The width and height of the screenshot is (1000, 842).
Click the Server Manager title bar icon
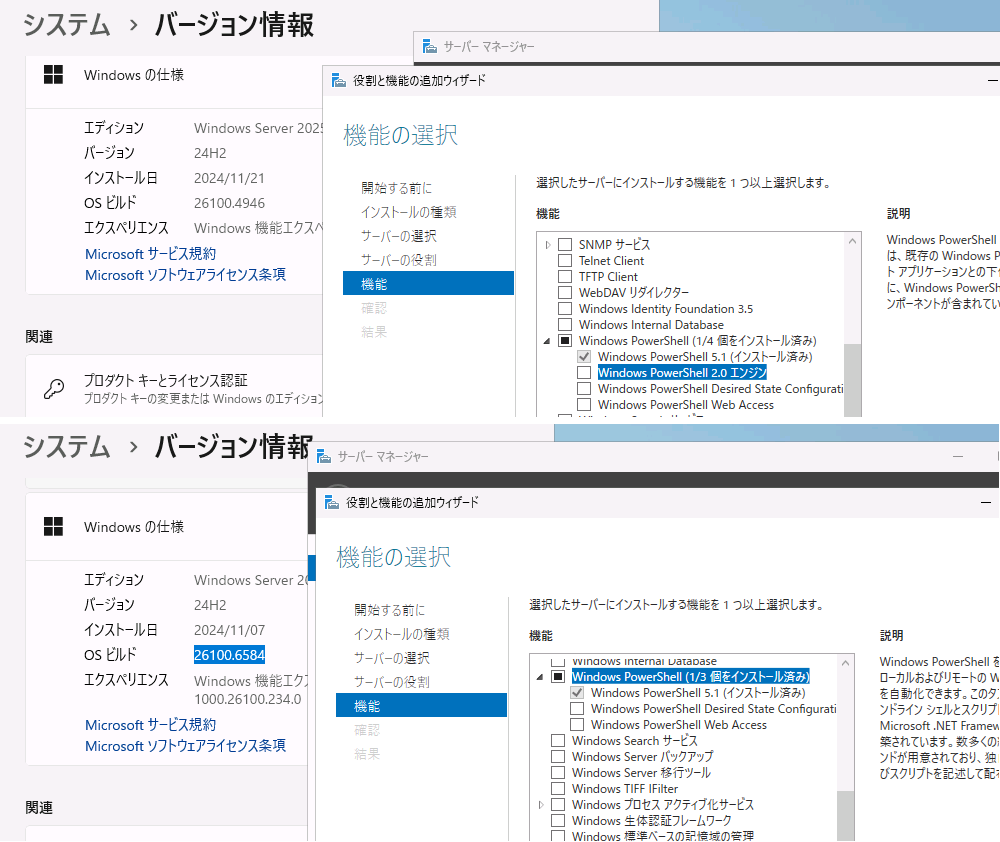point(429,47)
